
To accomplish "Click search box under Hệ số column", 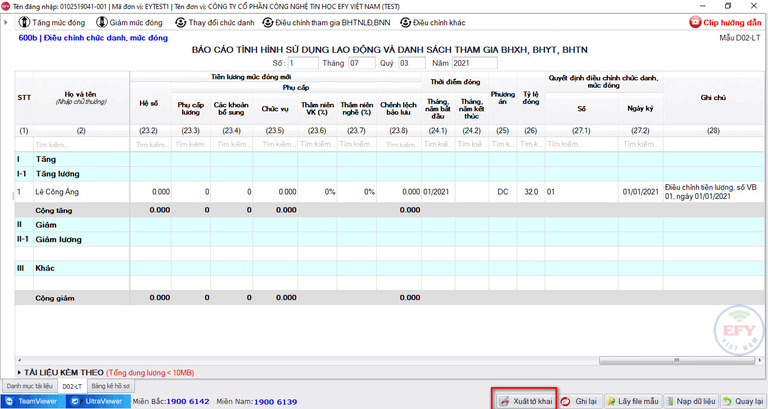I will (x=150, y=144).
